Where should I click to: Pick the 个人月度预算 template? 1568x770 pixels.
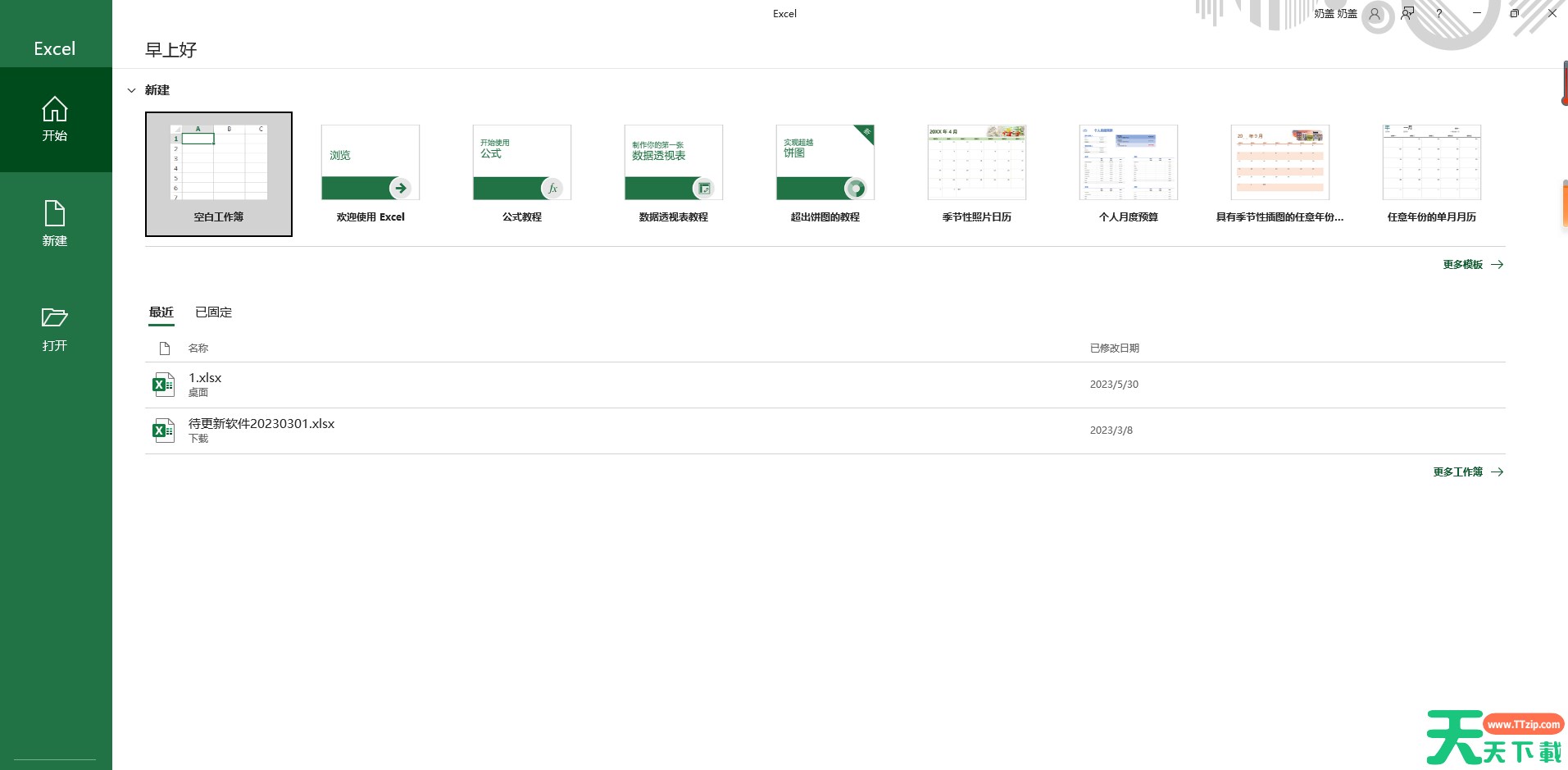1129,162
